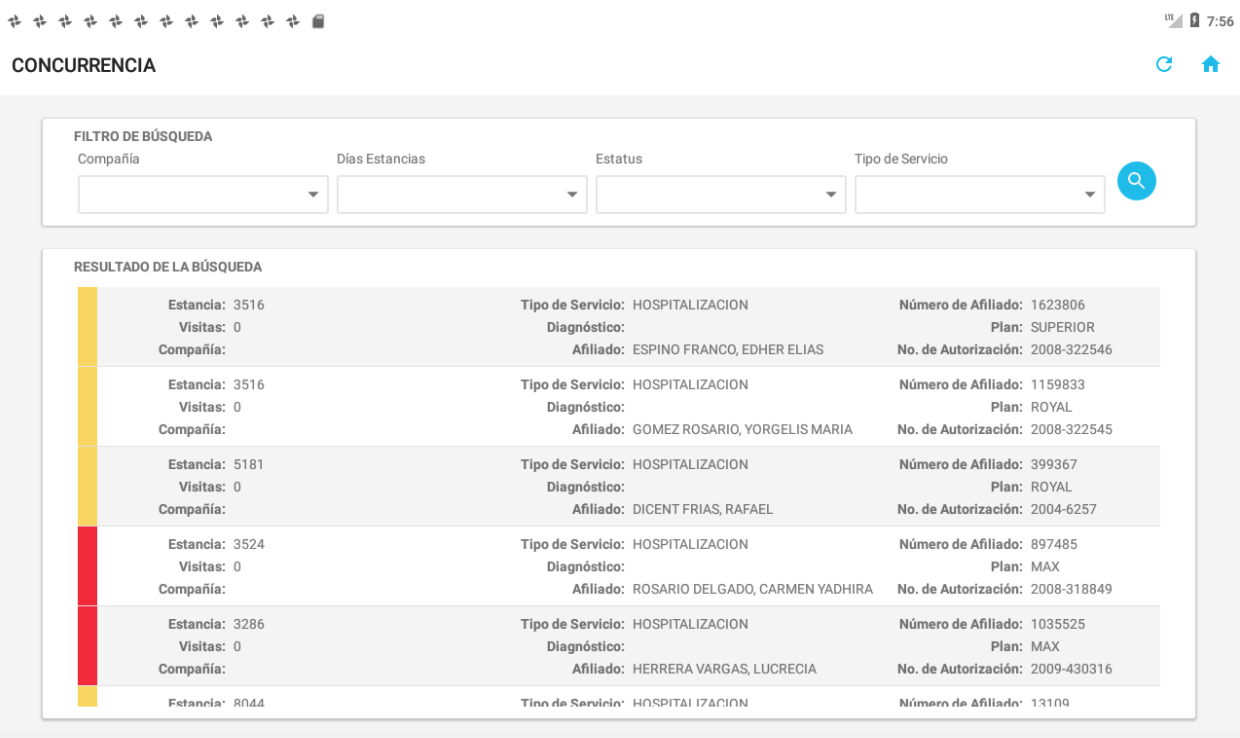Click authorization number 2008-322546

[x=1071, y=350]
